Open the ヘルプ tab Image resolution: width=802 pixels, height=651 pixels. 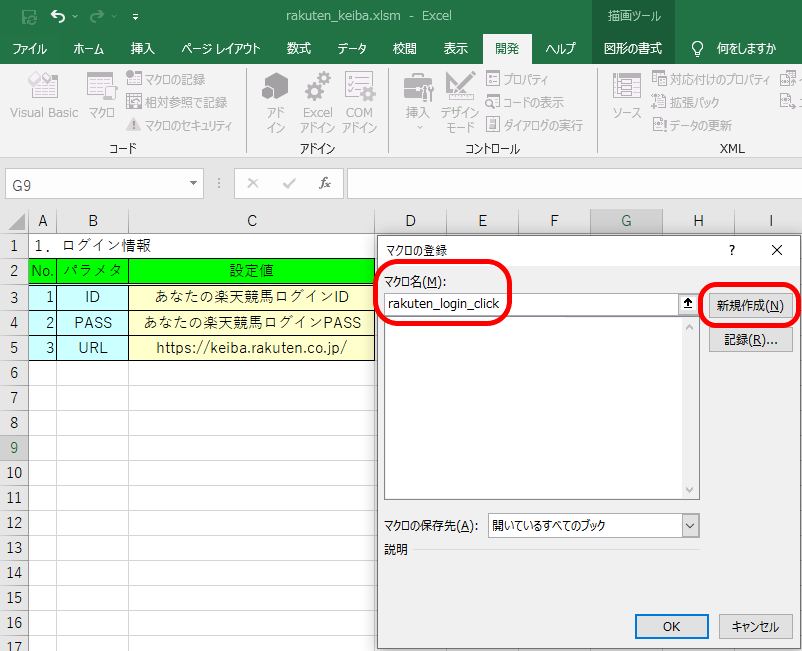coord(561,49)
